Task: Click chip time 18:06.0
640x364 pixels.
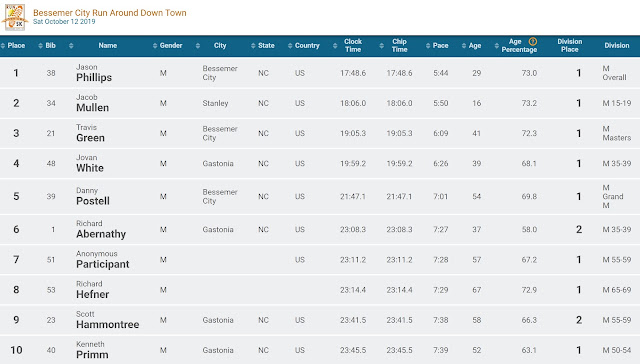Action: (x=400, y=103)
